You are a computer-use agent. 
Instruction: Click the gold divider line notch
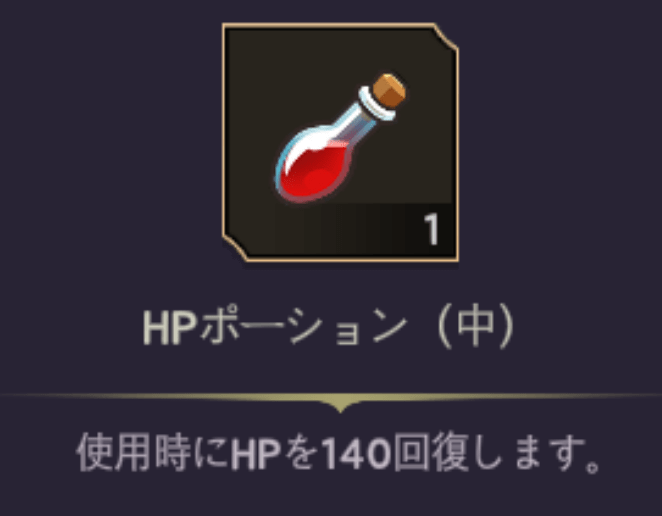point(340,403)
